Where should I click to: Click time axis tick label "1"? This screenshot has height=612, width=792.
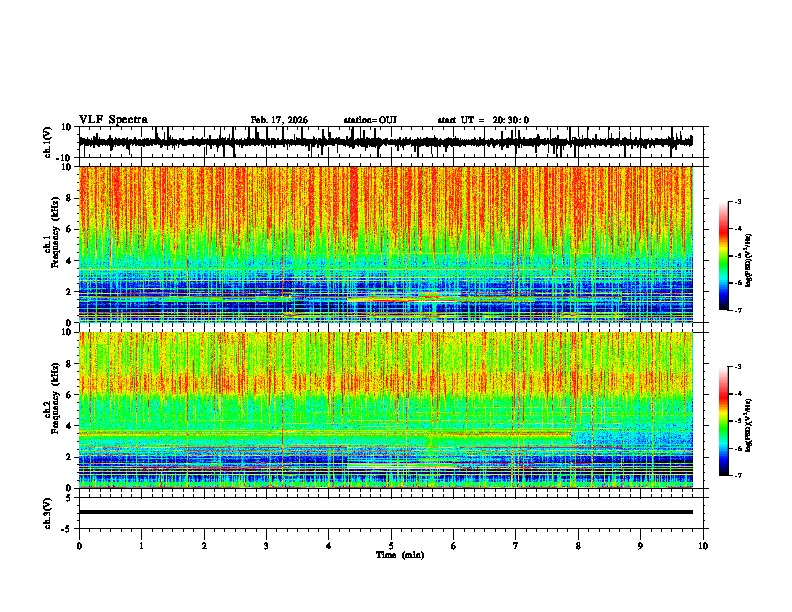point(141,546)
